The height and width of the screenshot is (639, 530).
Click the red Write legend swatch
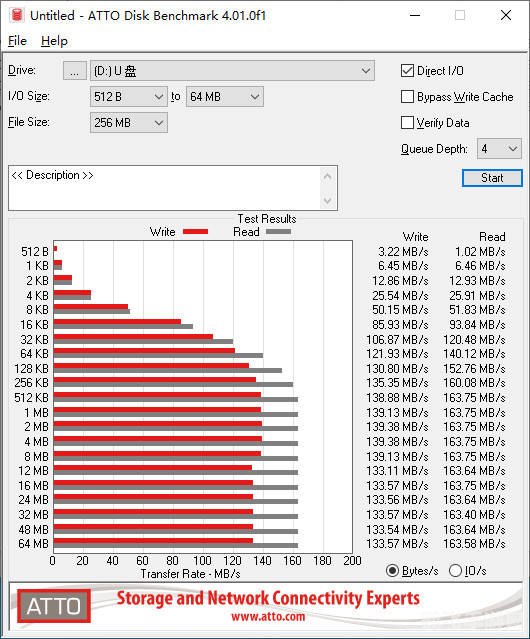pos(196,231)
